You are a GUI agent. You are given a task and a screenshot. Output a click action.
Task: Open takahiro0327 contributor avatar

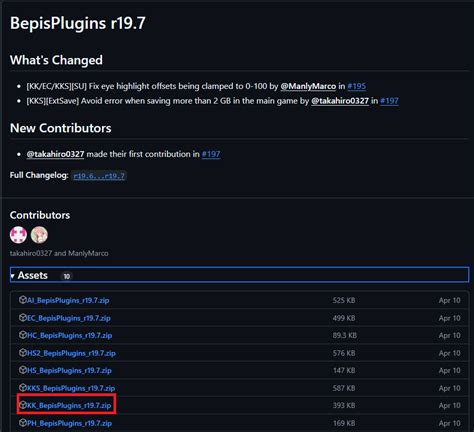pyautogui.click(x=18, y=235)
